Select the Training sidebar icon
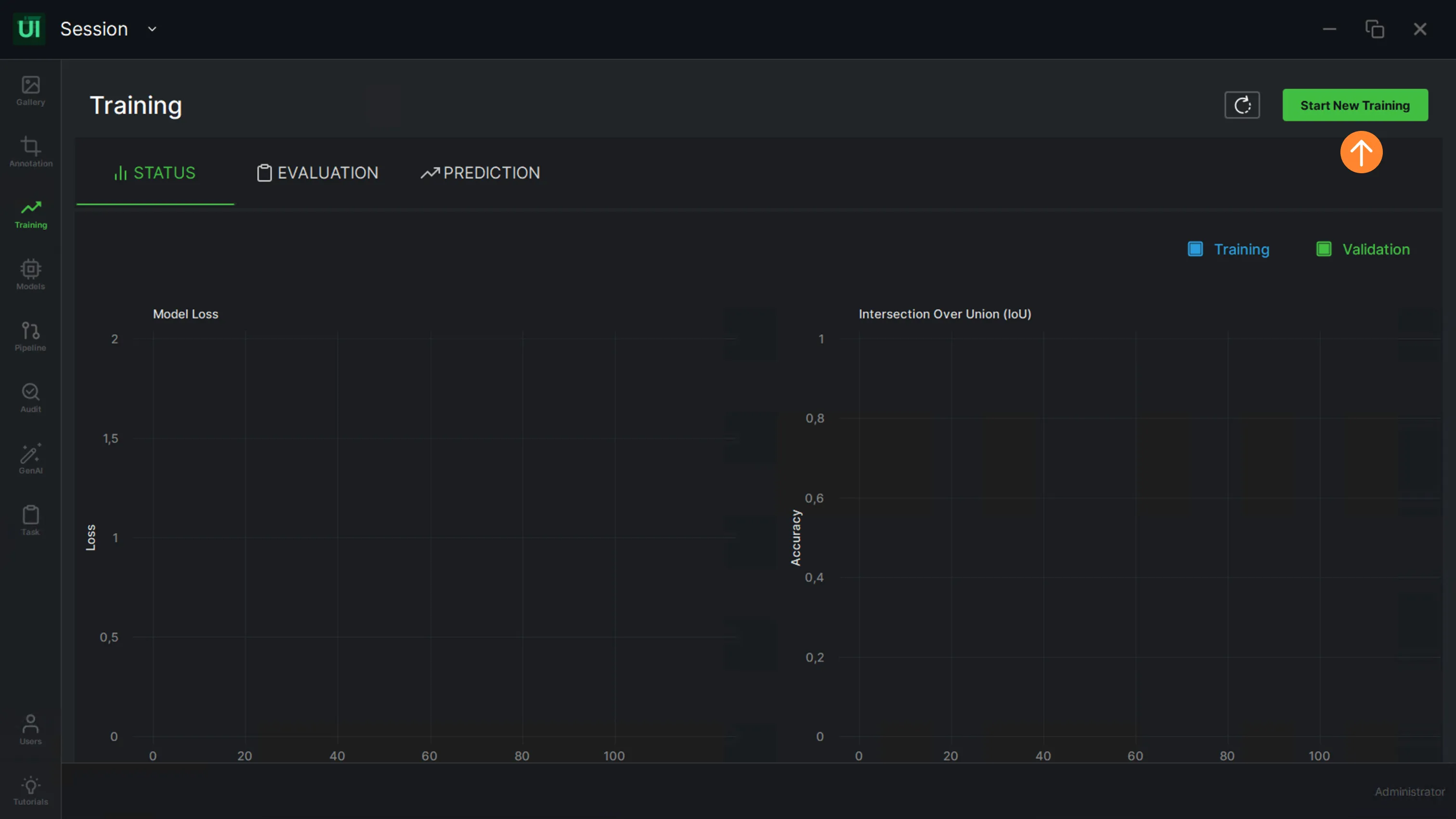Viewport: 1456px width, 819px height. click(x=30, y=214)
